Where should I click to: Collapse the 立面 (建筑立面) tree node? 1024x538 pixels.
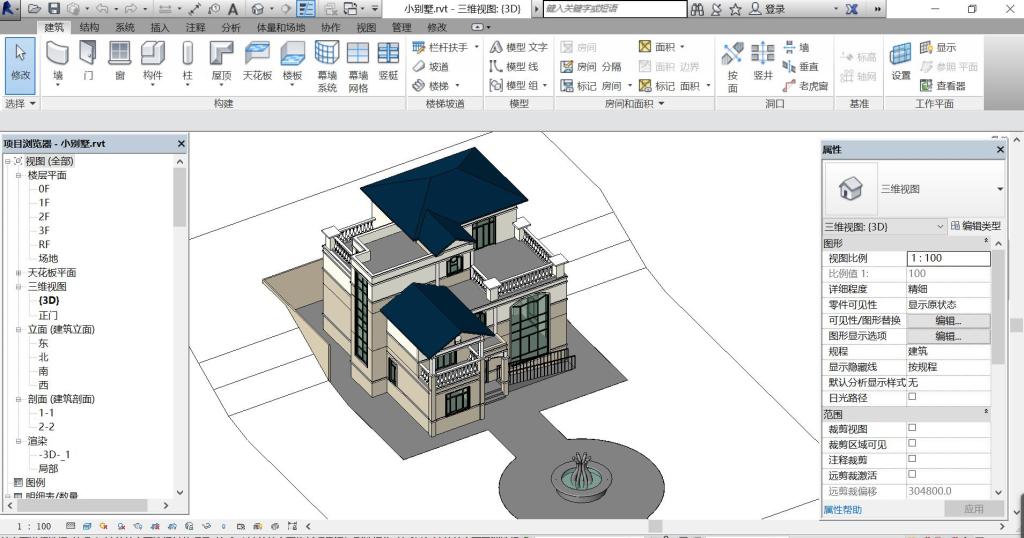[18, 329]
